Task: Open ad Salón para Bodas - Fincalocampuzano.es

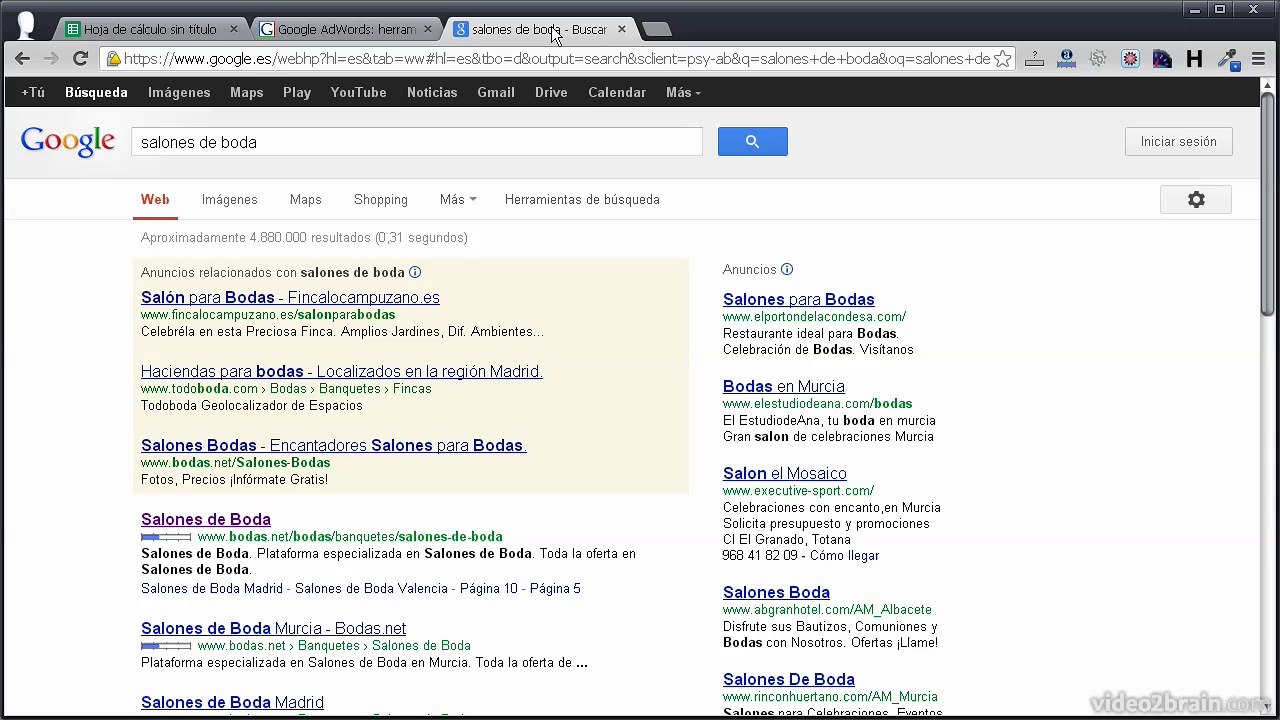Action: (x=290, y=298)
